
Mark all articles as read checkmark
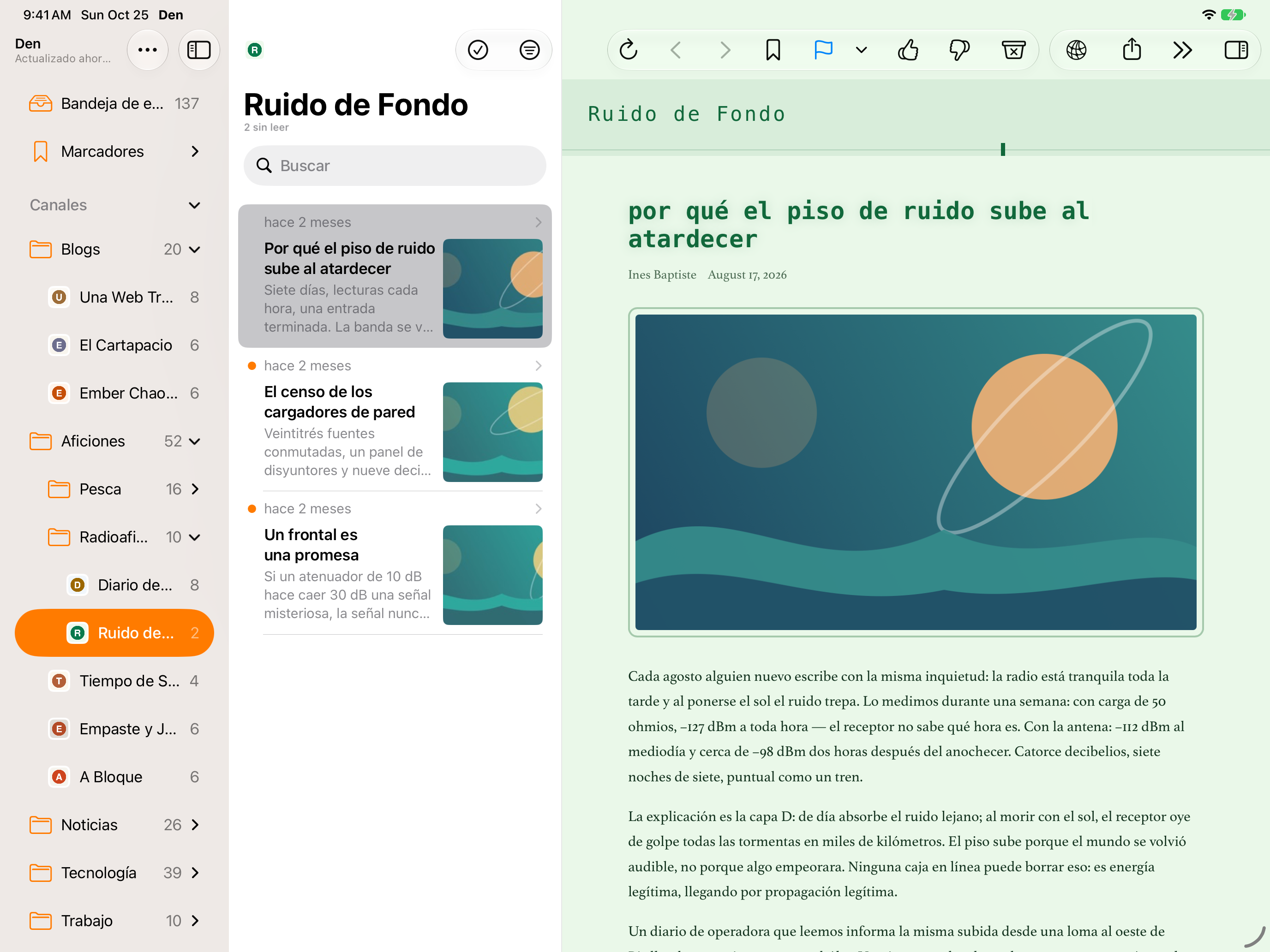pos(478,50)
